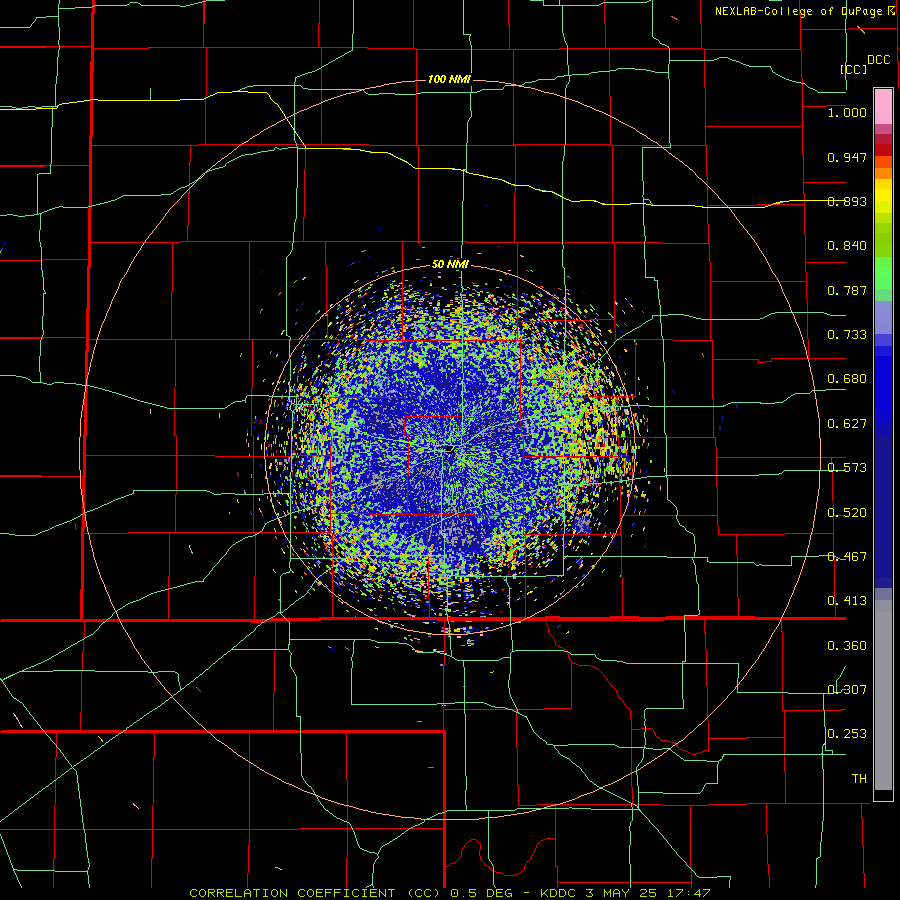The image size is (900, 900).
Task: Click the radar site center marker
Action: point(449,448)
